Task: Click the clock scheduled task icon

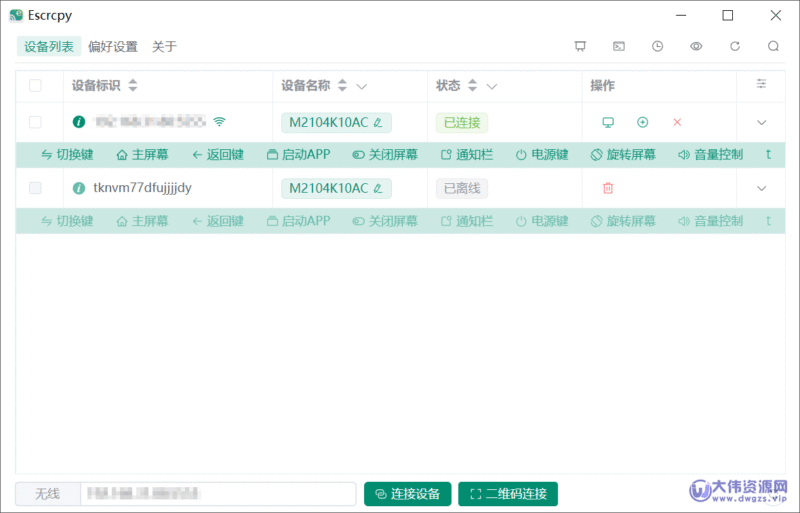Action: [658, 46]
